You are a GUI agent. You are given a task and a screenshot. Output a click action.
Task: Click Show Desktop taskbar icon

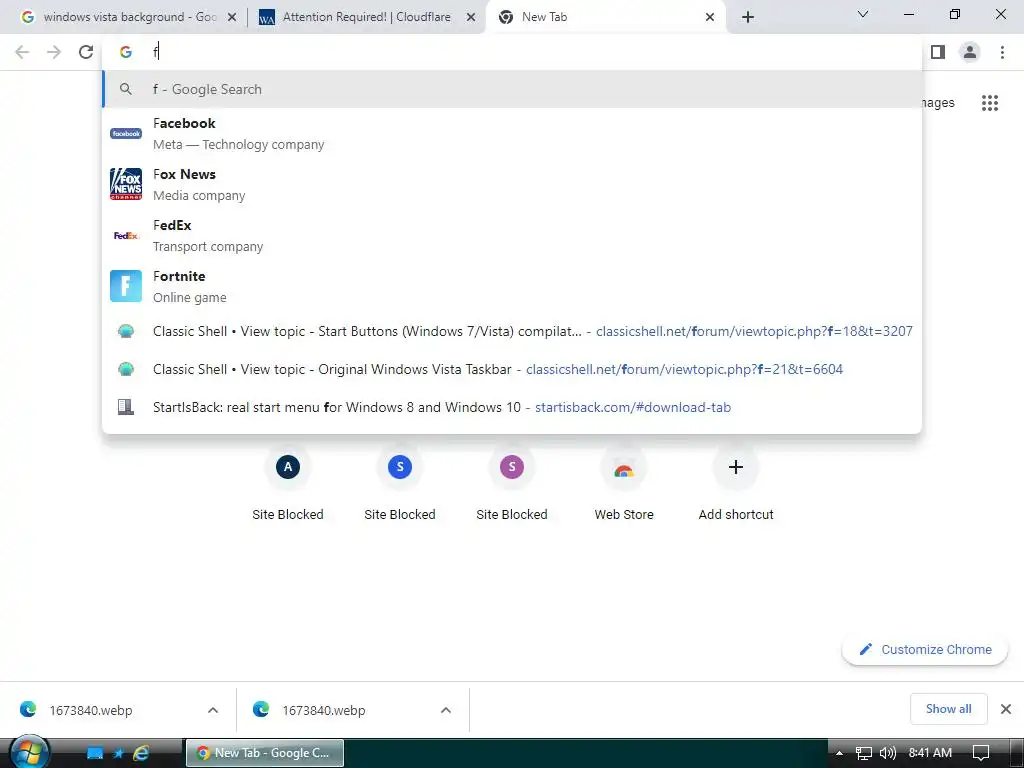click(x=95, y=754)
